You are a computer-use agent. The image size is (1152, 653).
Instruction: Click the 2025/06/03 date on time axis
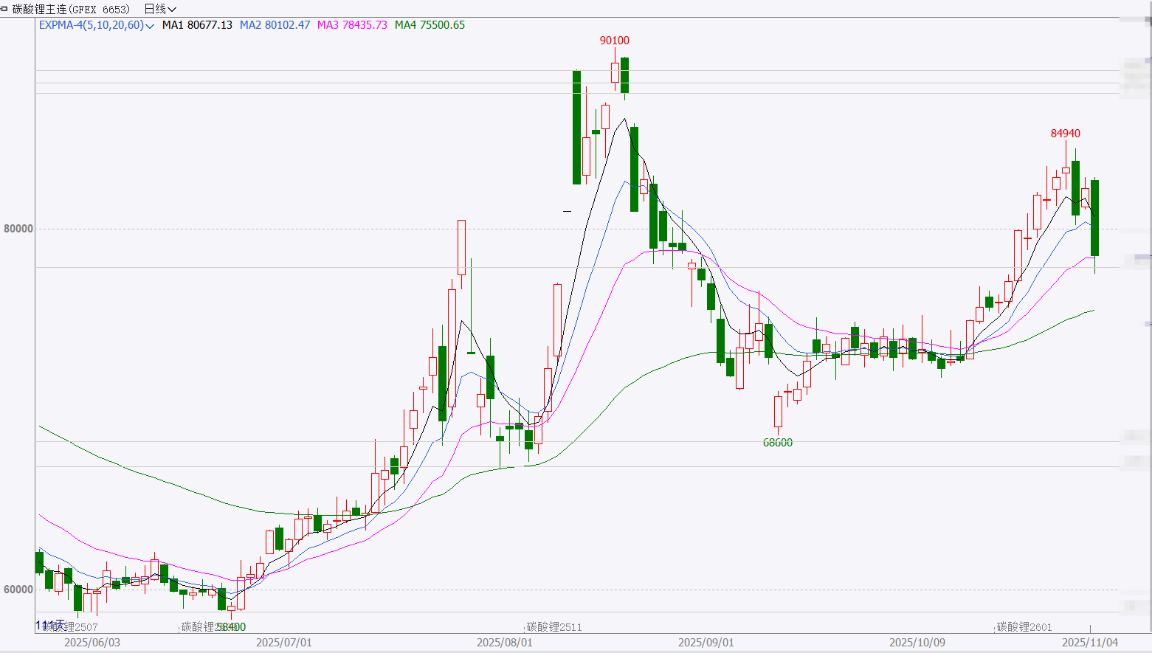coord(92,642)
